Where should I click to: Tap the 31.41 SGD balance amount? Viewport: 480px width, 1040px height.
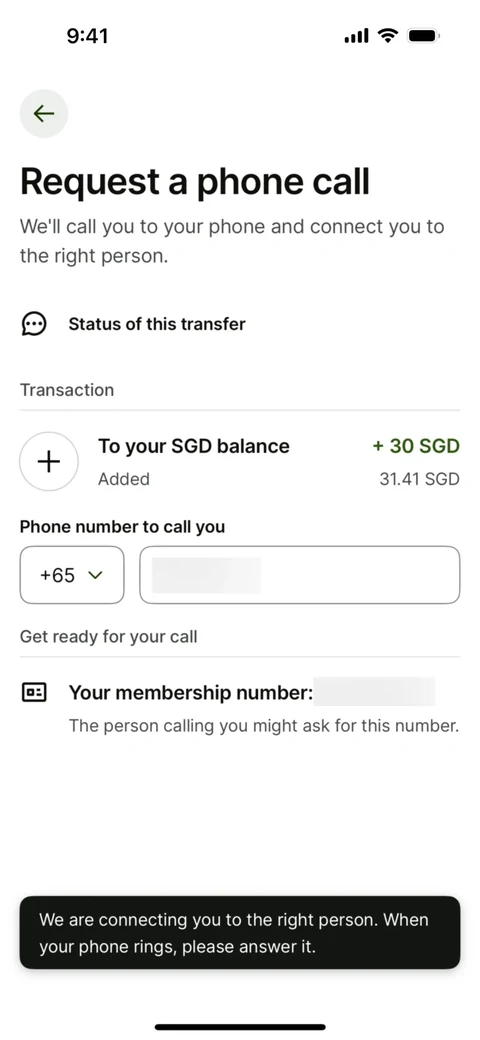tap(419, 479)
